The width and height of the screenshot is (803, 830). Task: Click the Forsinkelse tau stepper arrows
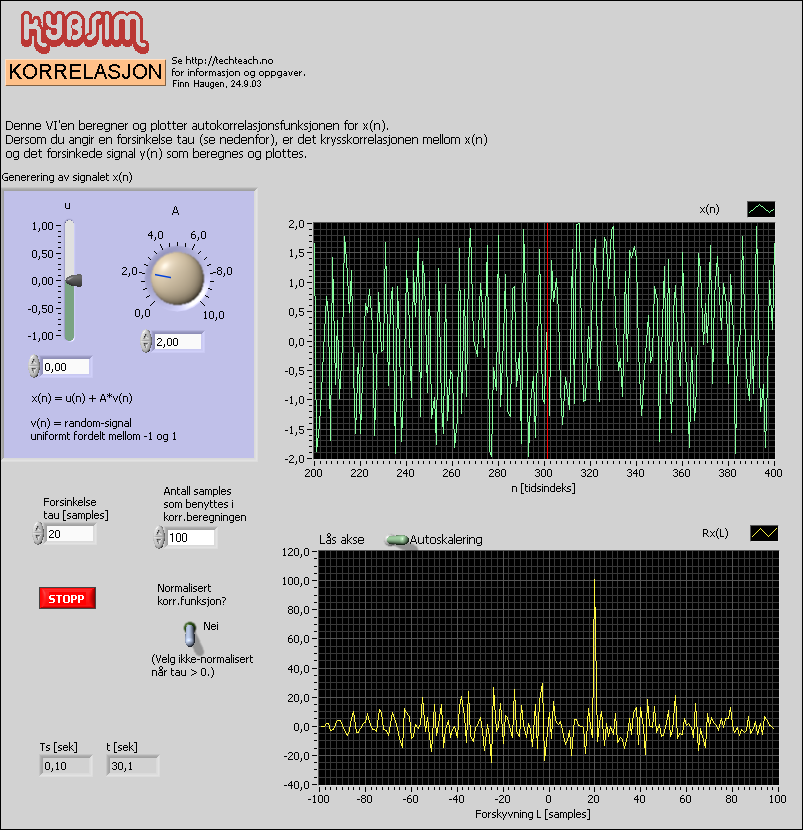click(x=38, y=534)
